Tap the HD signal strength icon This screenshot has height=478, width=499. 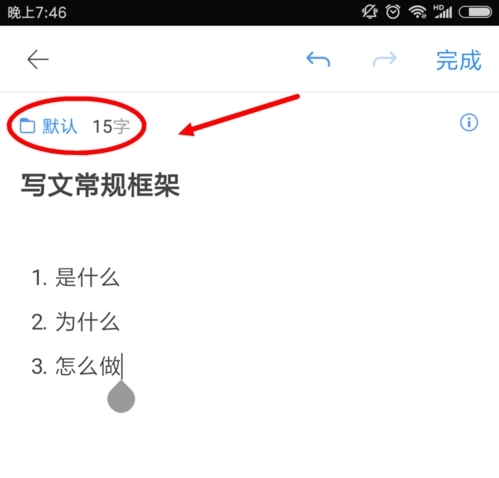tap(443, 12)
